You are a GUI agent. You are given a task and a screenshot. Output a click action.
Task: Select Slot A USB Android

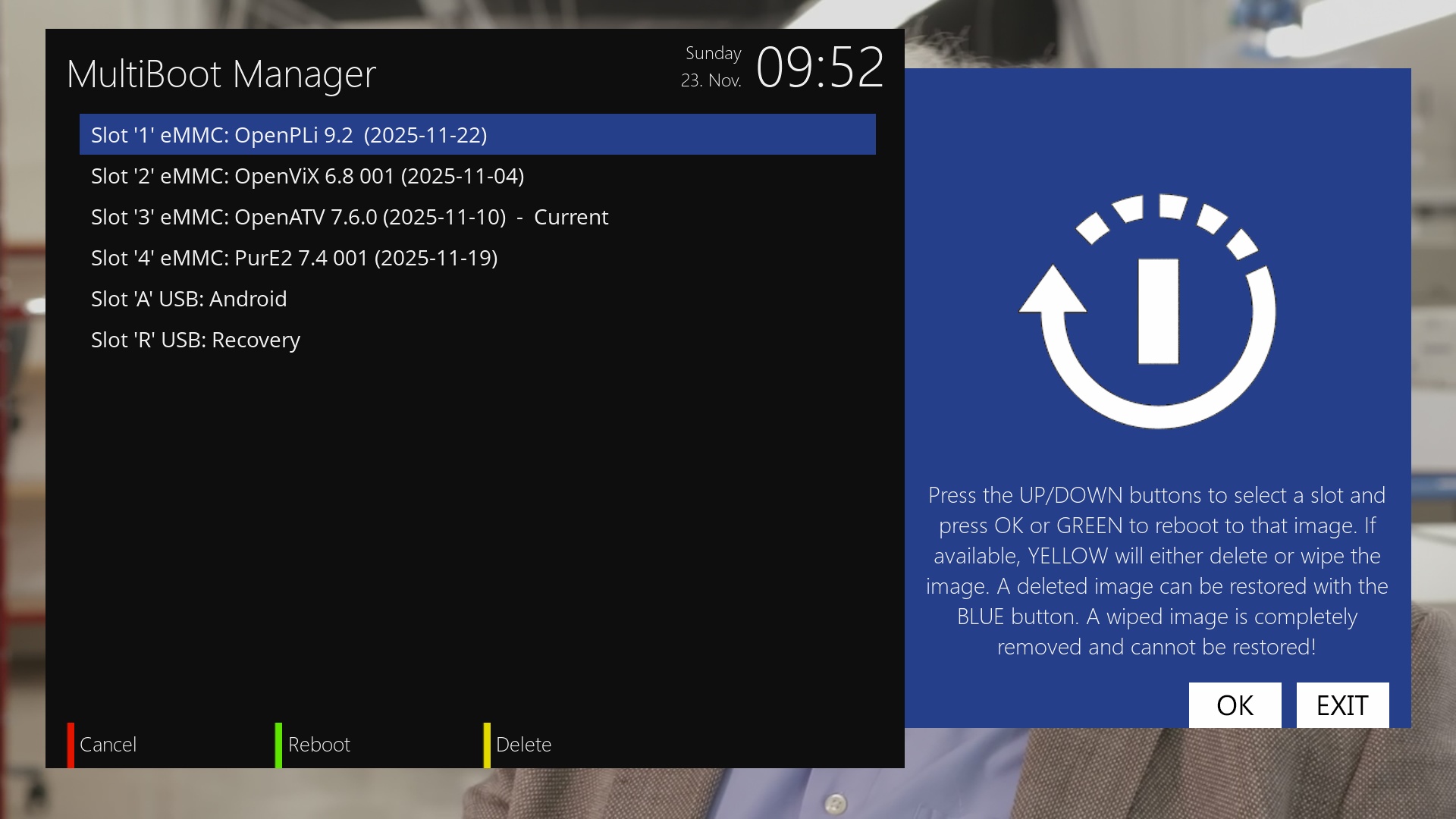(x=189, y=299)
